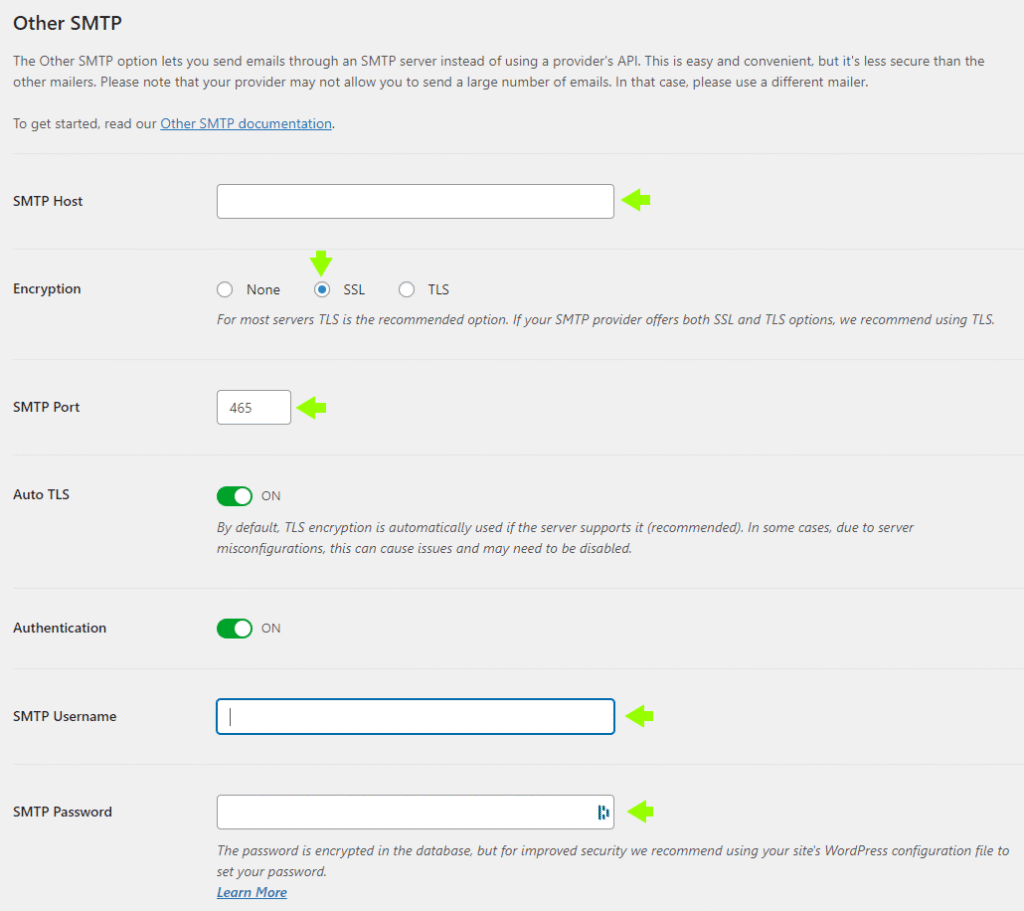
Task: Click the password manager icon in SMTP Password field
Action: pos(603,812)
